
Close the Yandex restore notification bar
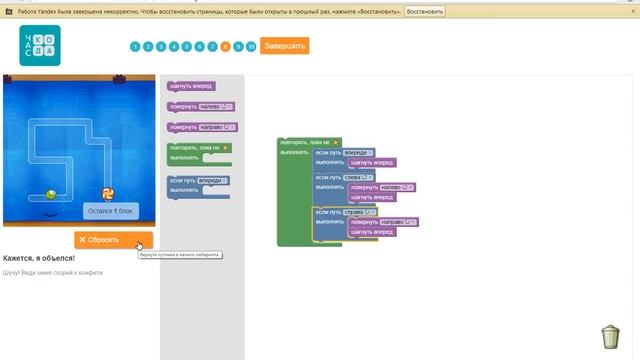633,11
